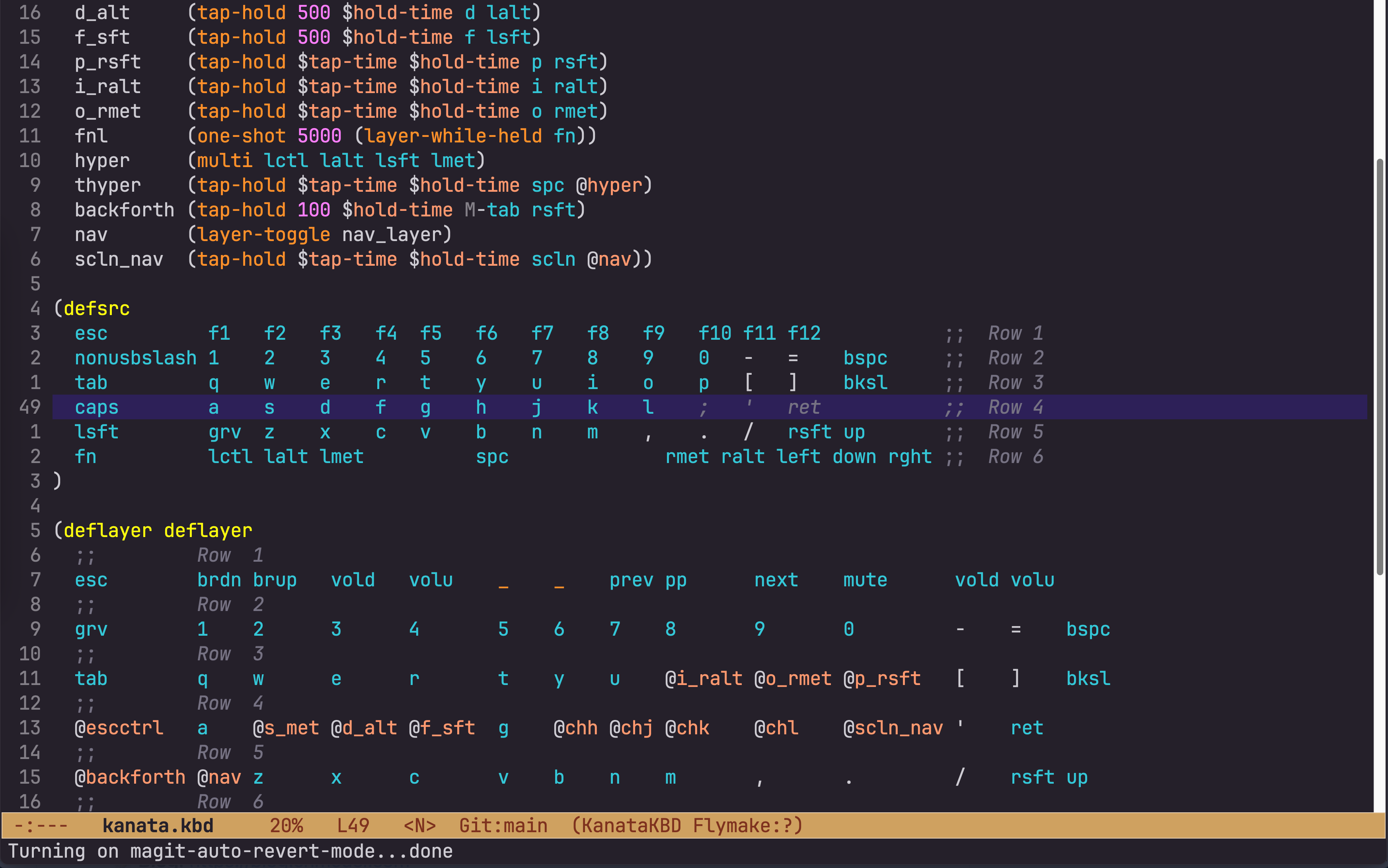Image resolution: width=1388 pixels, height=868 pixels.
Task: Click the L49 line number indicator
Action: pyautogui.click(x=353, y=825)
